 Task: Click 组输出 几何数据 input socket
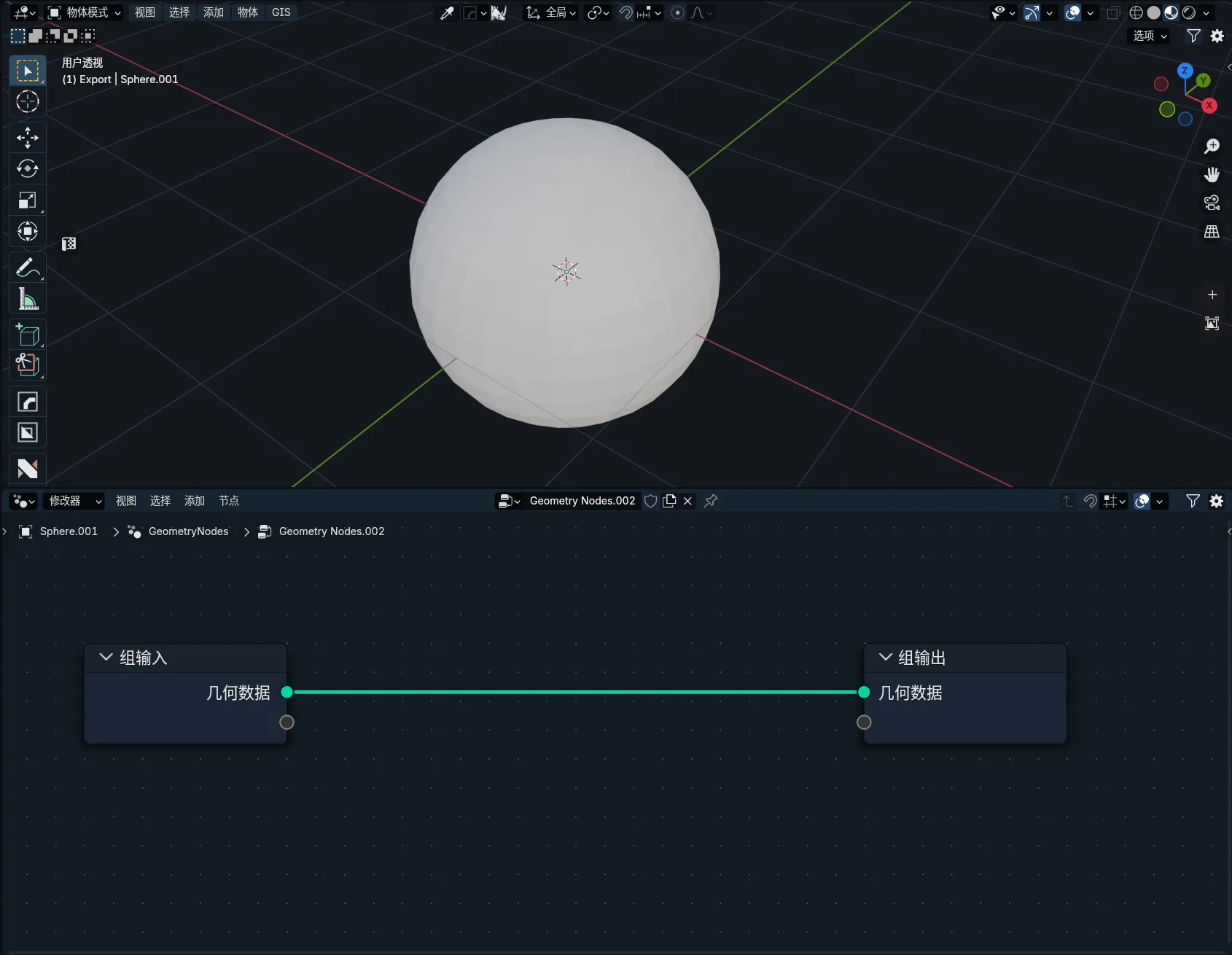864,692
